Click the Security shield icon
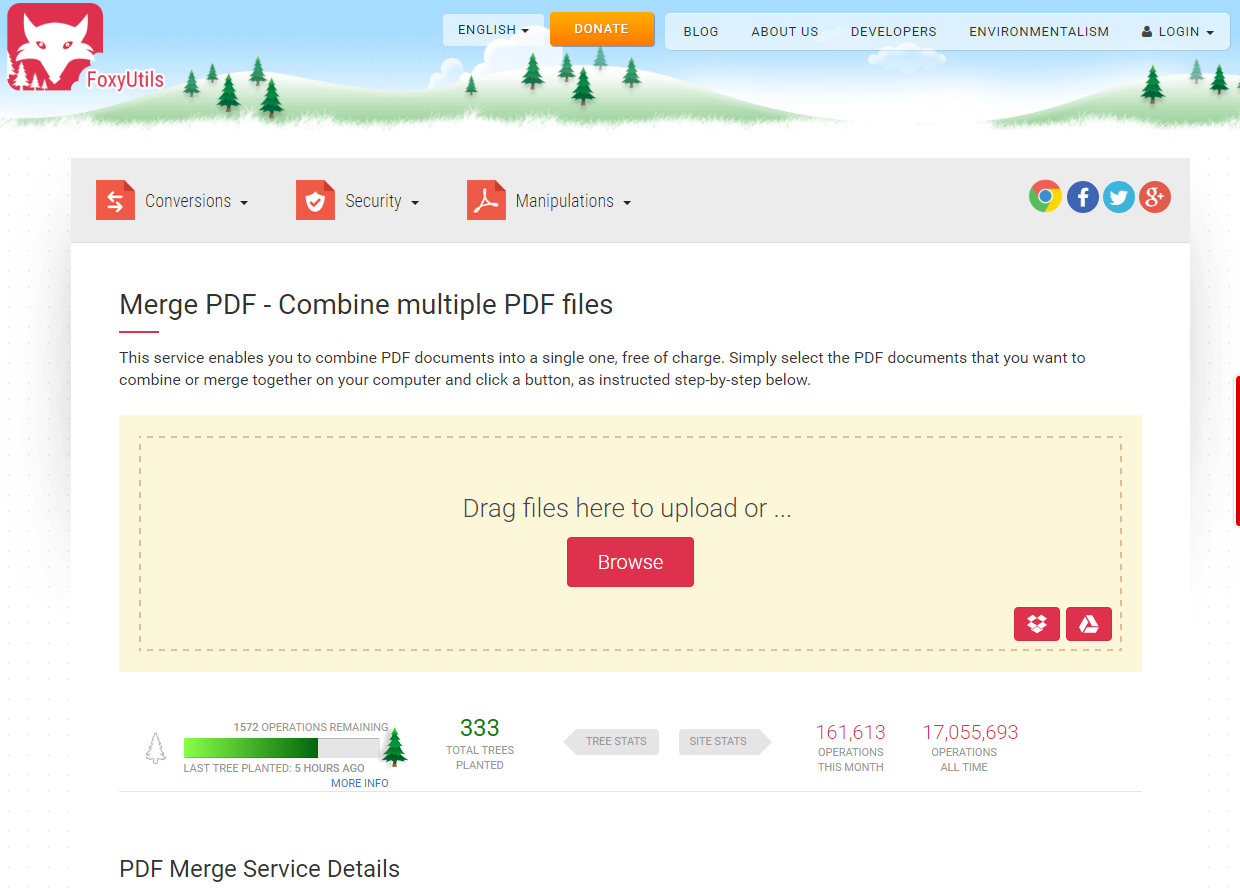The height and width of the screenshot is (888, 1240). coord(315,201)
